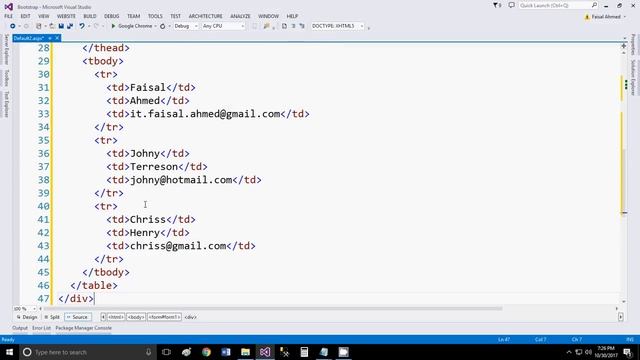Open the ARCHITECTURE menu

point(205,16)
